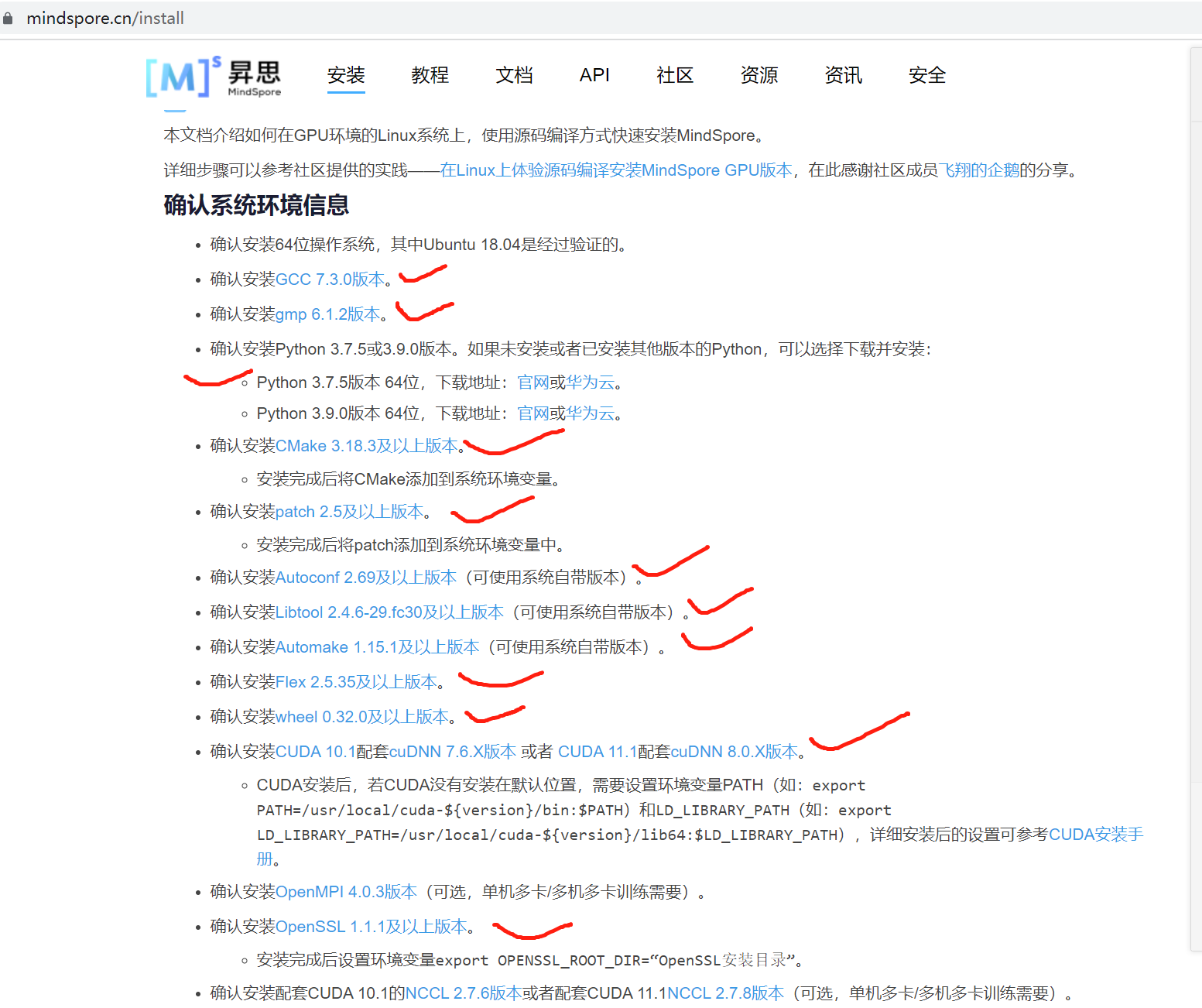This screenshot has height=1008, width=1202.
Task: Open the NCCL 2.7.8版本 link
Action: [x=726, y=993]
